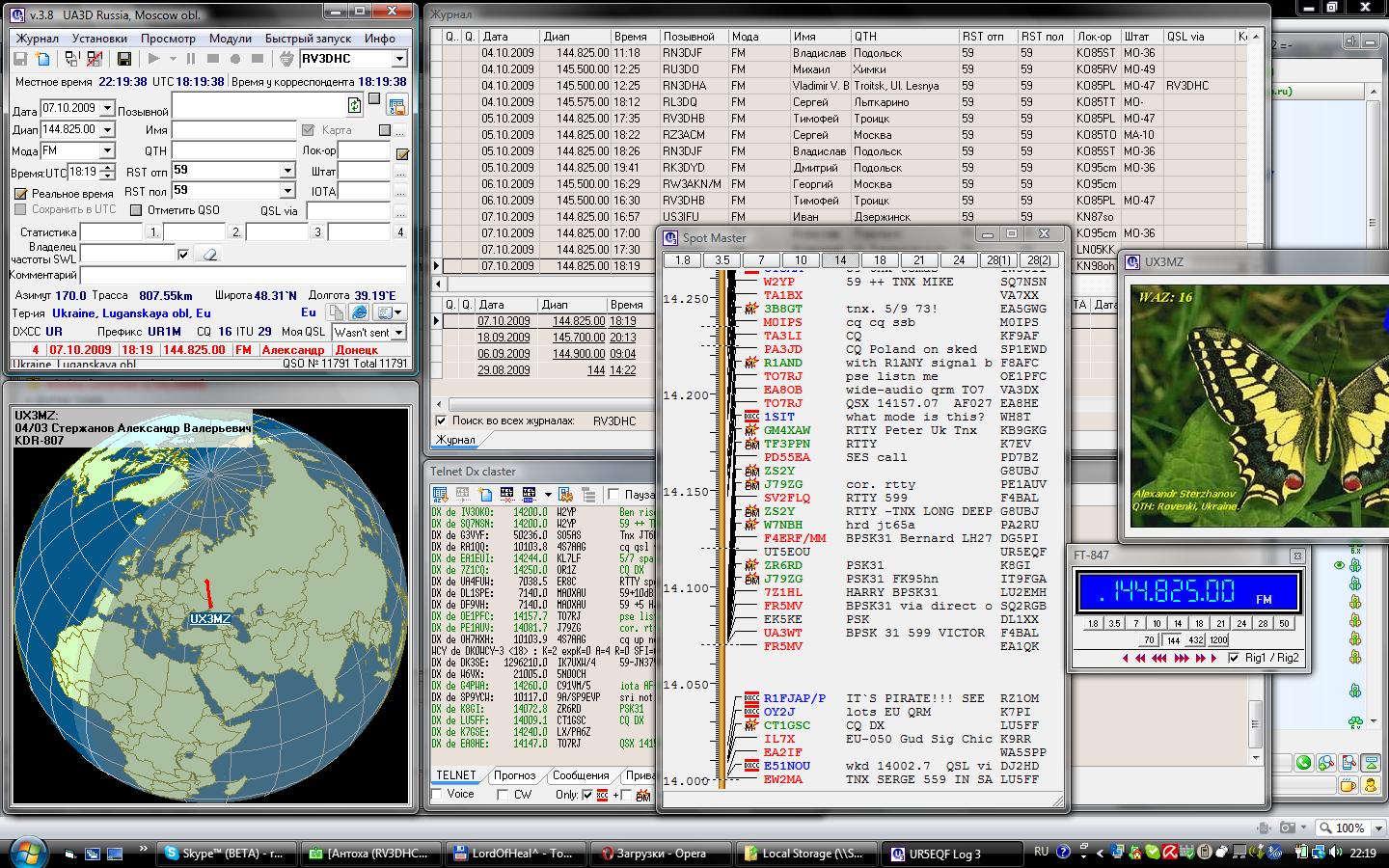Click the network connect computers icon
This screenshot has height=868, width=1389.
coord(72,59)
